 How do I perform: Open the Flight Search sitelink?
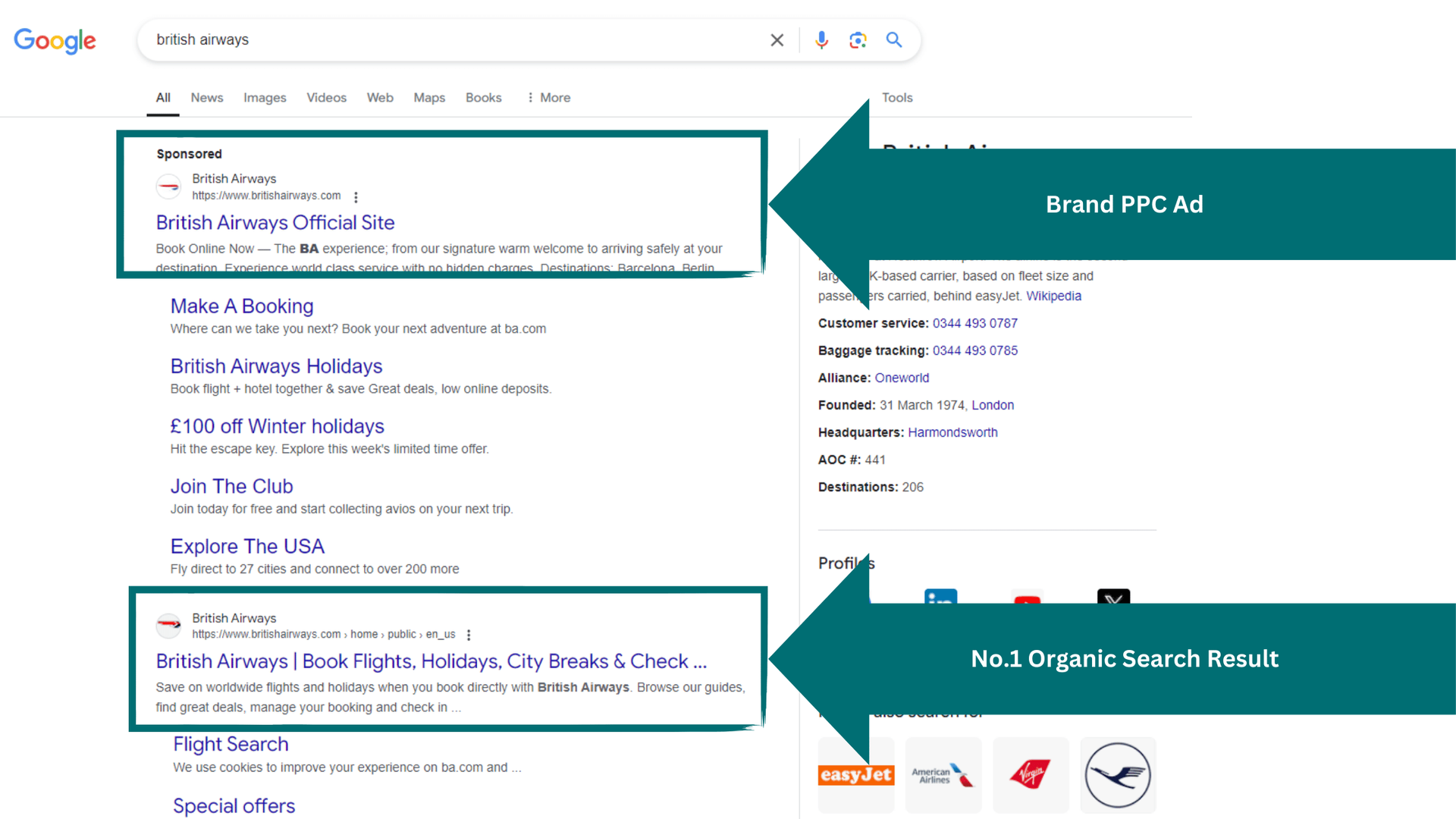click(x=231, y=744)
